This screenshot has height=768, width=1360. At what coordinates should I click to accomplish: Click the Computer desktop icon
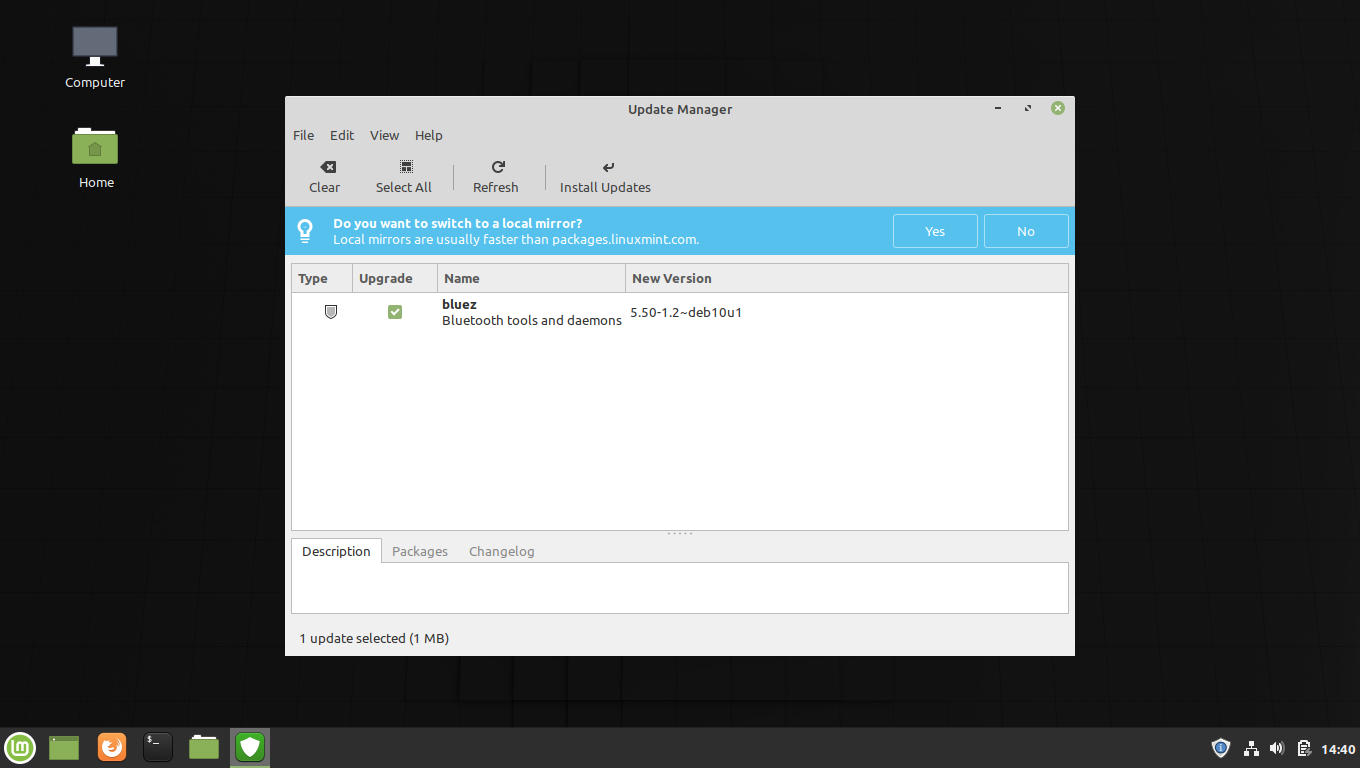pos(95,58)
